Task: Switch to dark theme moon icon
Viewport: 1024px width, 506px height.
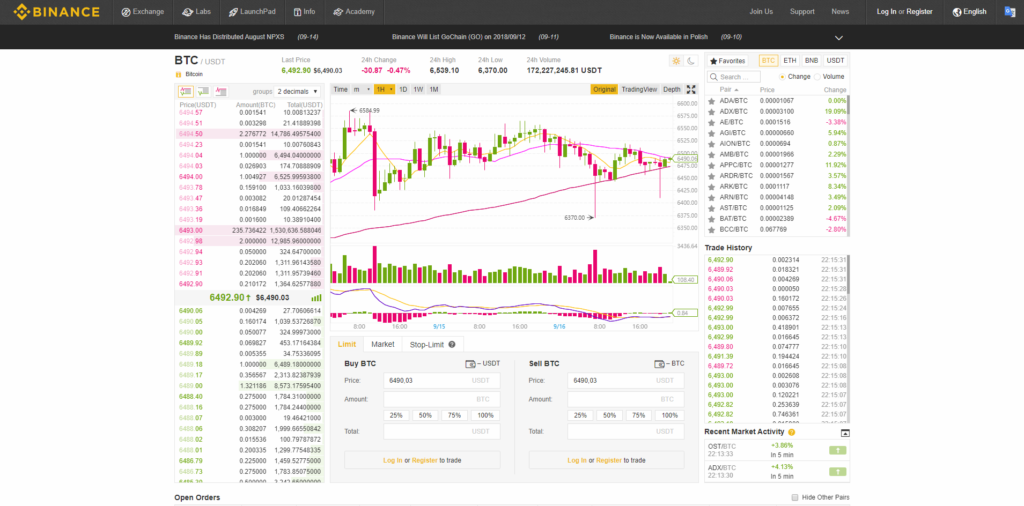Action: click(x=691, y=61)
